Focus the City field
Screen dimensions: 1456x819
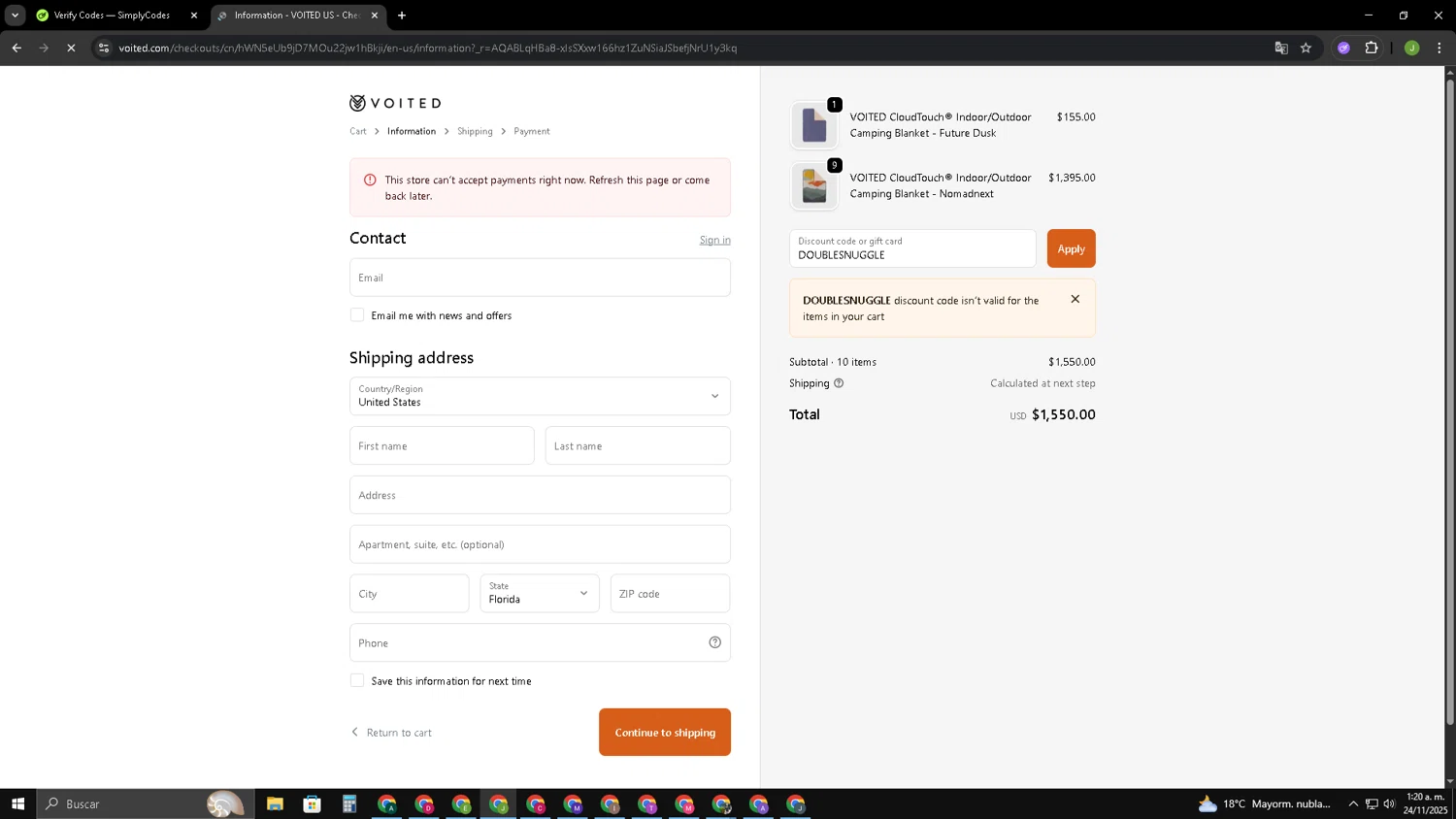point(410,593)
